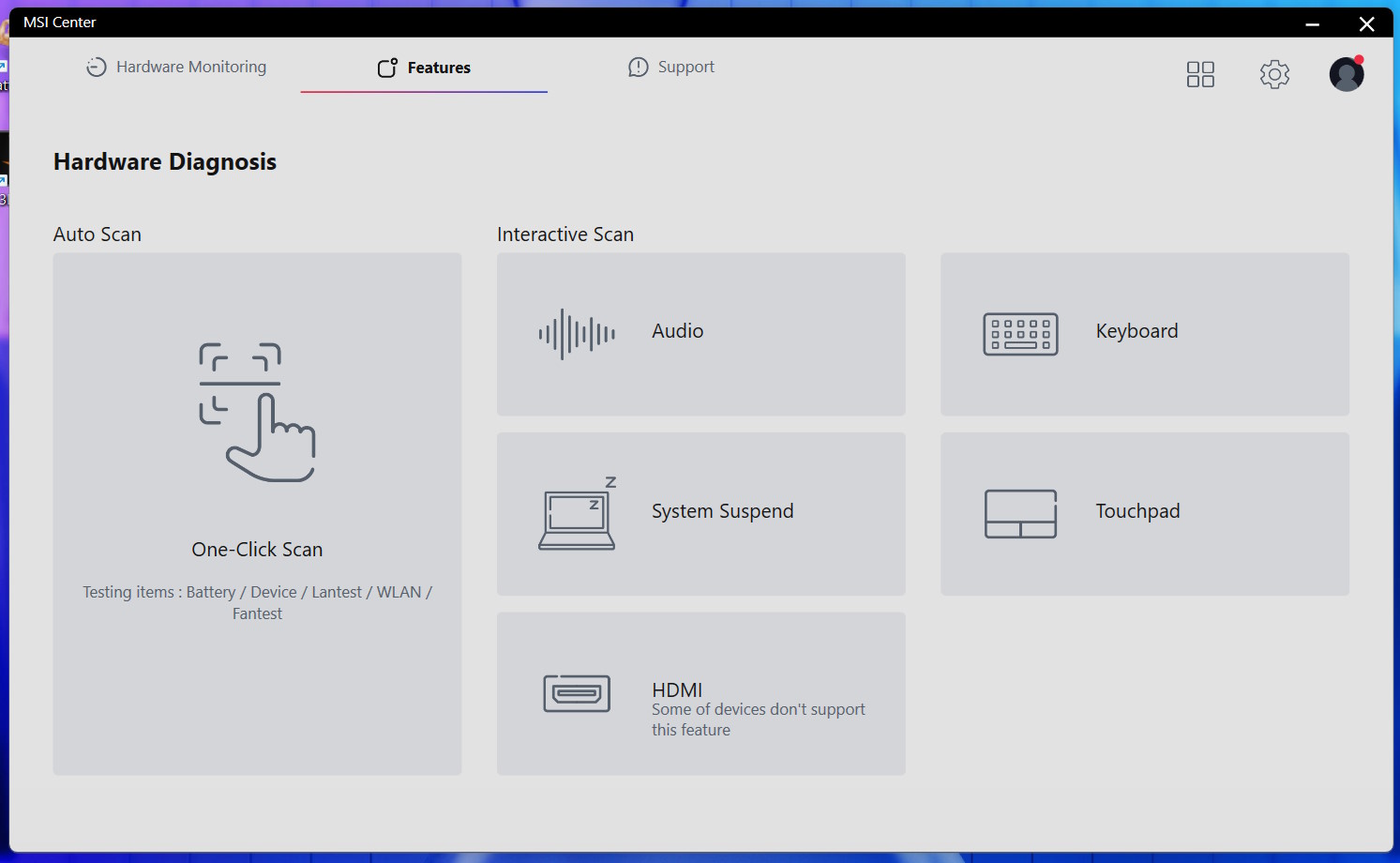Click the Hardware Monitoring gauge icon

[97, 67]
